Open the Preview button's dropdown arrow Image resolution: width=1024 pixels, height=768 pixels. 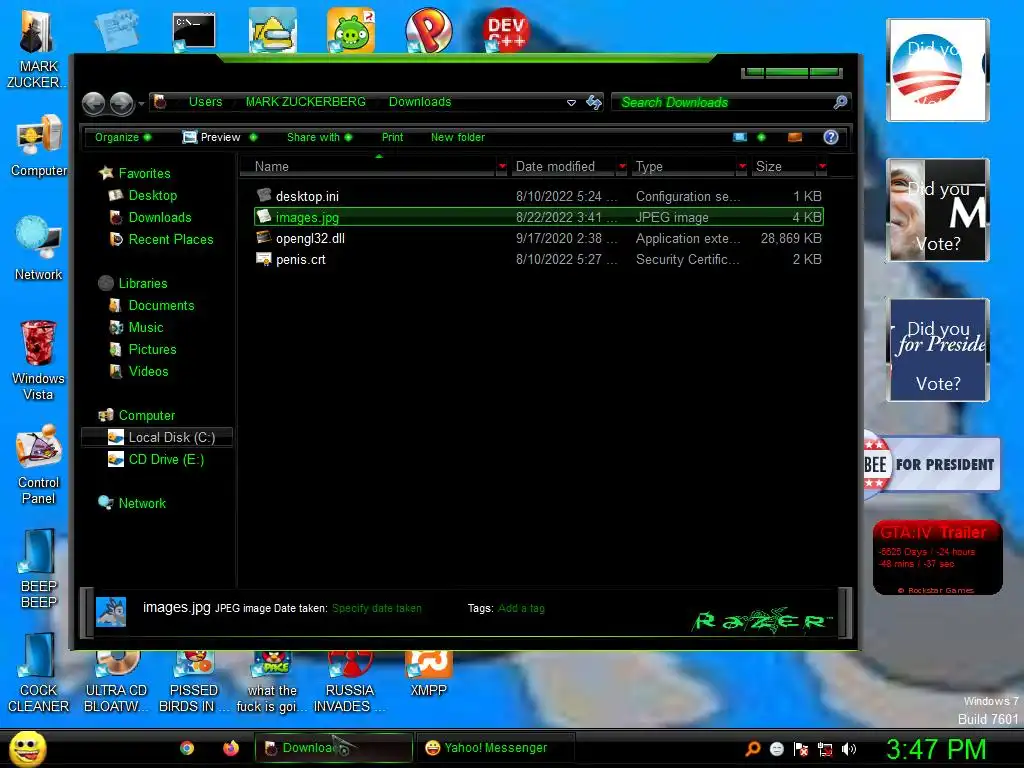(x=253, y=137)
